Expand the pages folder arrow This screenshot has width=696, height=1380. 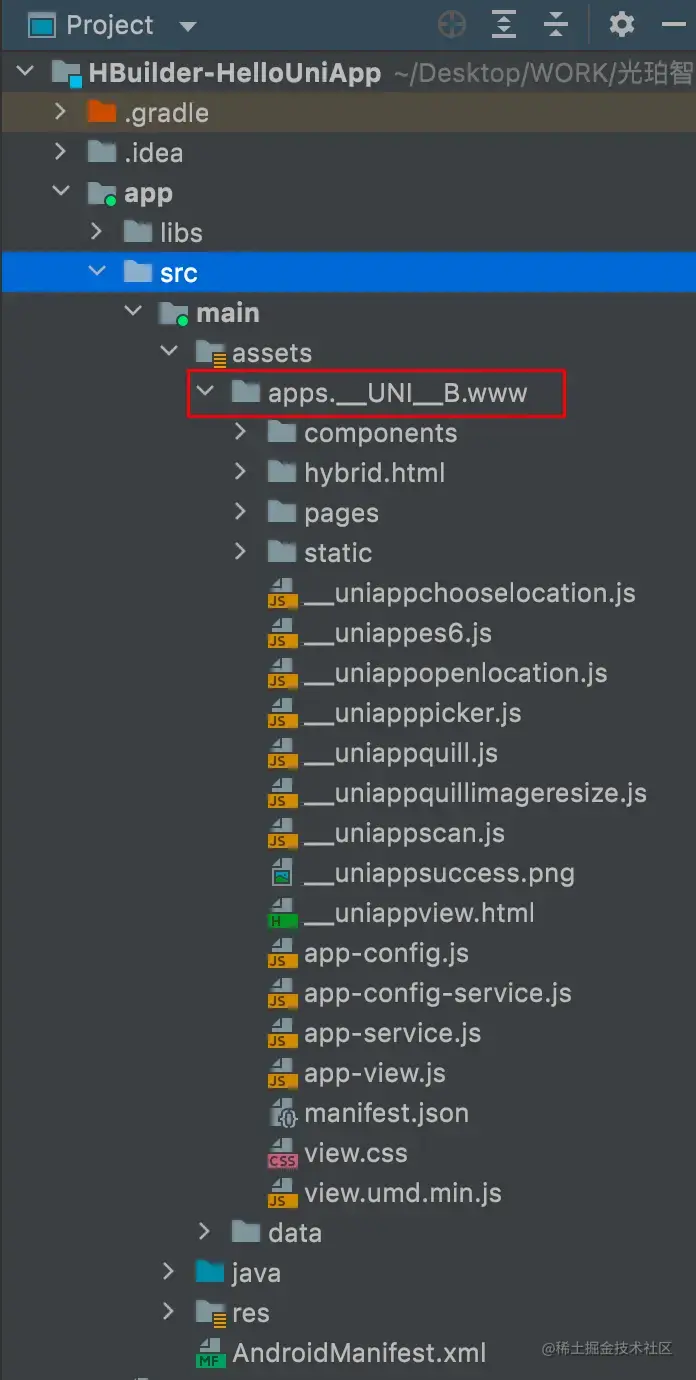click(x=240, y=512)
